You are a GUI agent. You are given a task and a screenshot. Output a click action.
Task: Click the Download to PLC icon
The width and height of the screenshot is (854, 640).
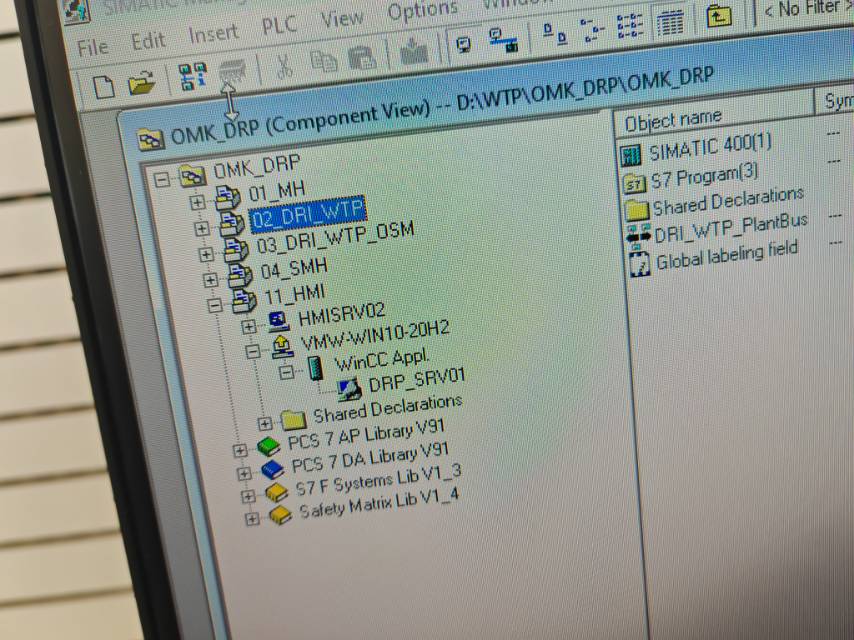[414, 52]
